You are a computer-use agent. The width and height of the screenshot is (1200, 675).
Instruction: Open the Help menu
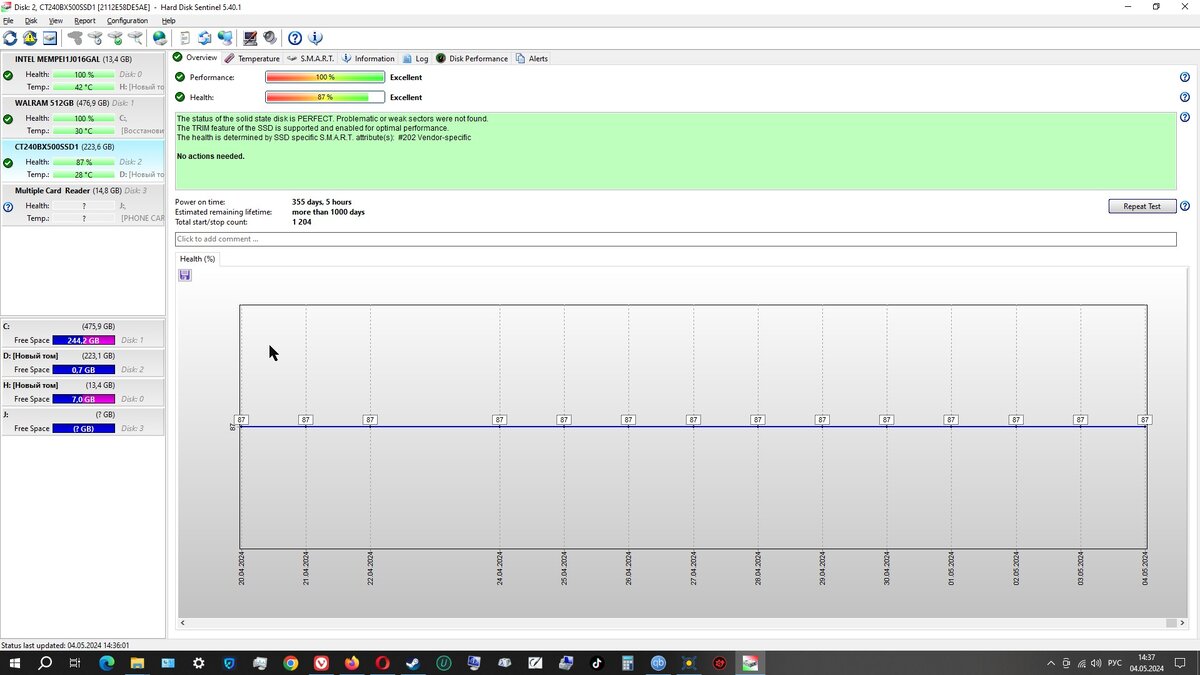(168, 20)
